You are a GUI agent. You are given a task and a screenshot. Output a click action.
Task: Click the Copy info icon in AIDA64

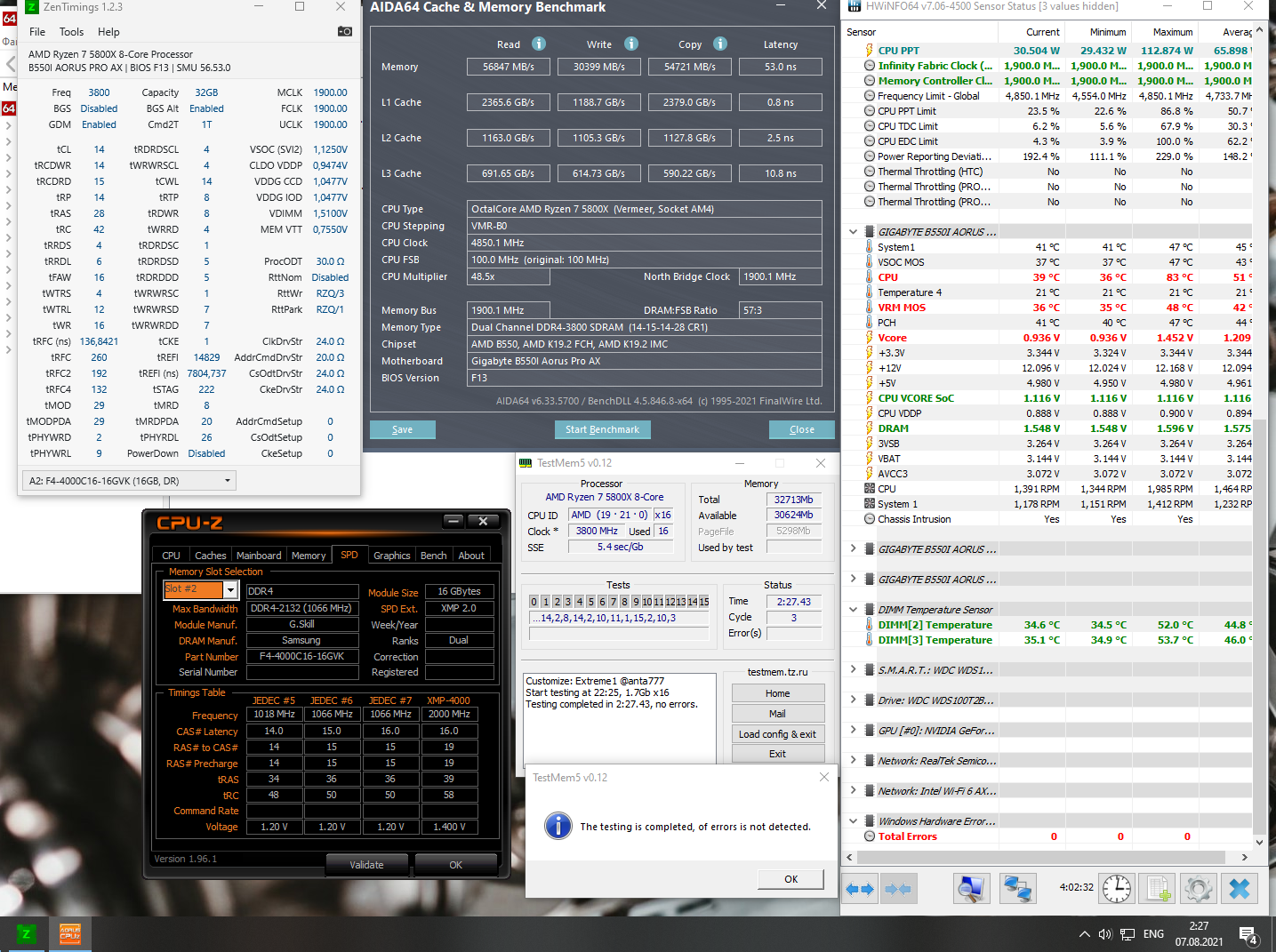pos(720,44)
